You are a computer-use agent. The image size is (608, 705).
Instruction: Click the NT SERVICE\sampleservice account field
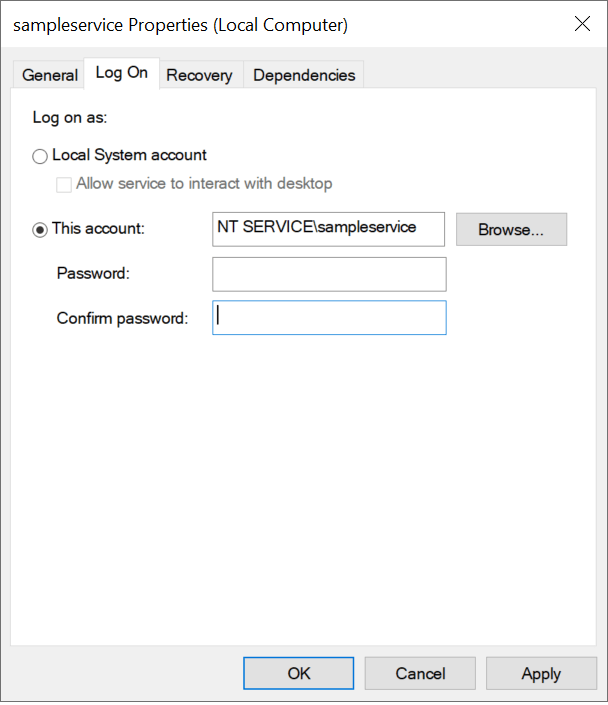coord(329,228)
